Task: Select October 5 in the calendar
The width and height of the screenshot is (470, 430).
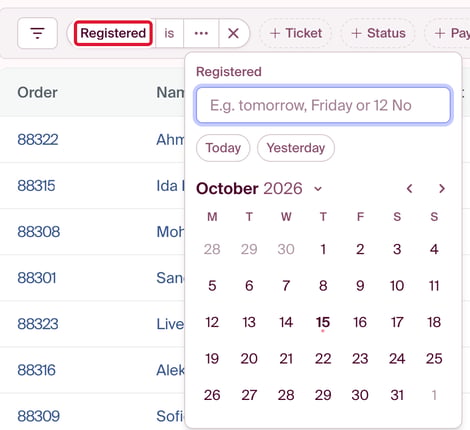Action: click(x=212, y=286)
